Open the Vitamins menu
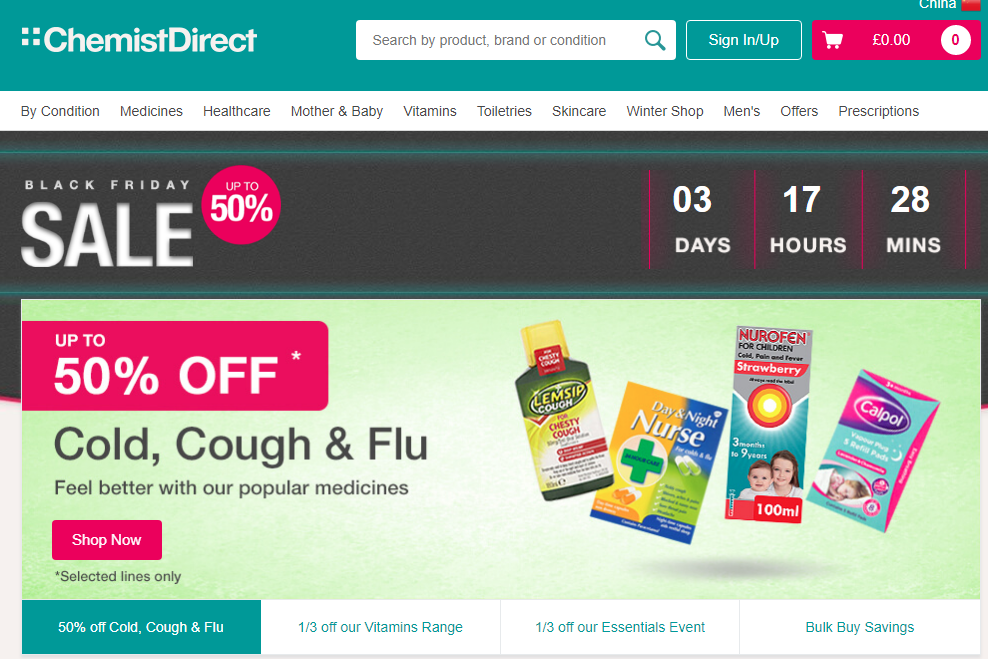988x659 pixels. [430, 112]
